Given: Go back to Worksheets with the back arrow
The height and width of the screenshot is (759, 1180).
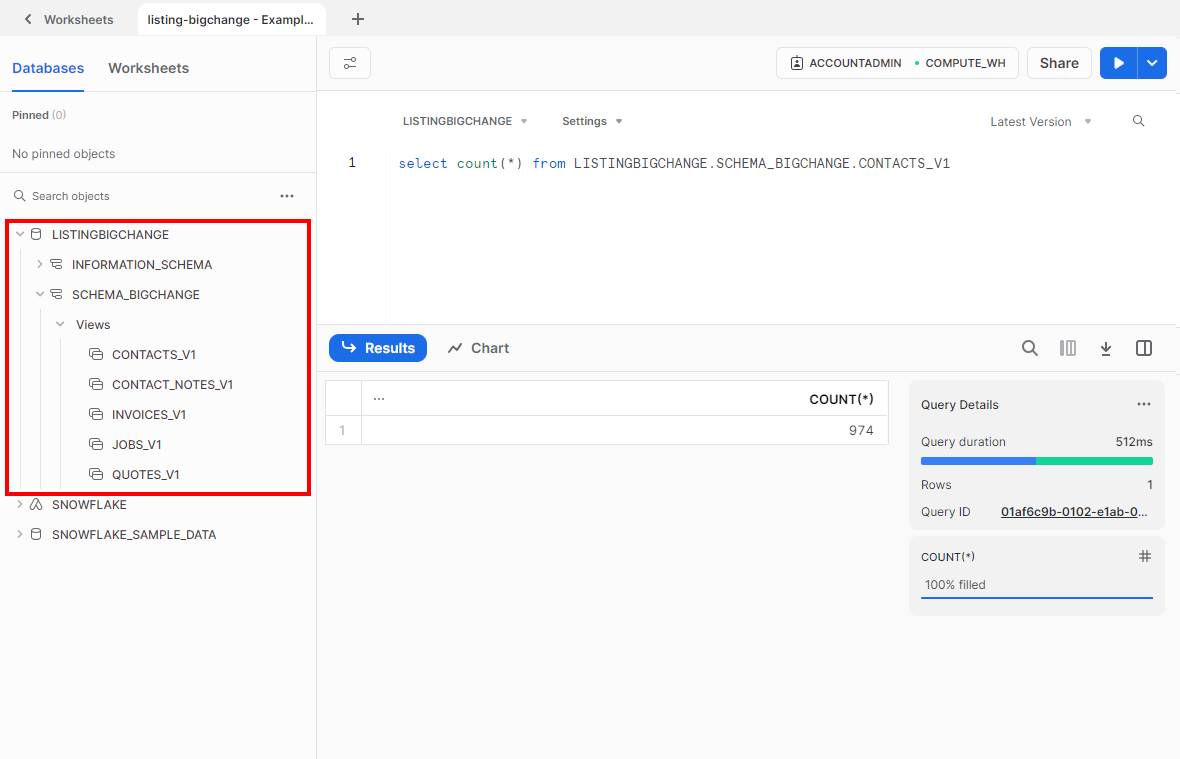Looking at the screenshot, I should click(28, 20).
